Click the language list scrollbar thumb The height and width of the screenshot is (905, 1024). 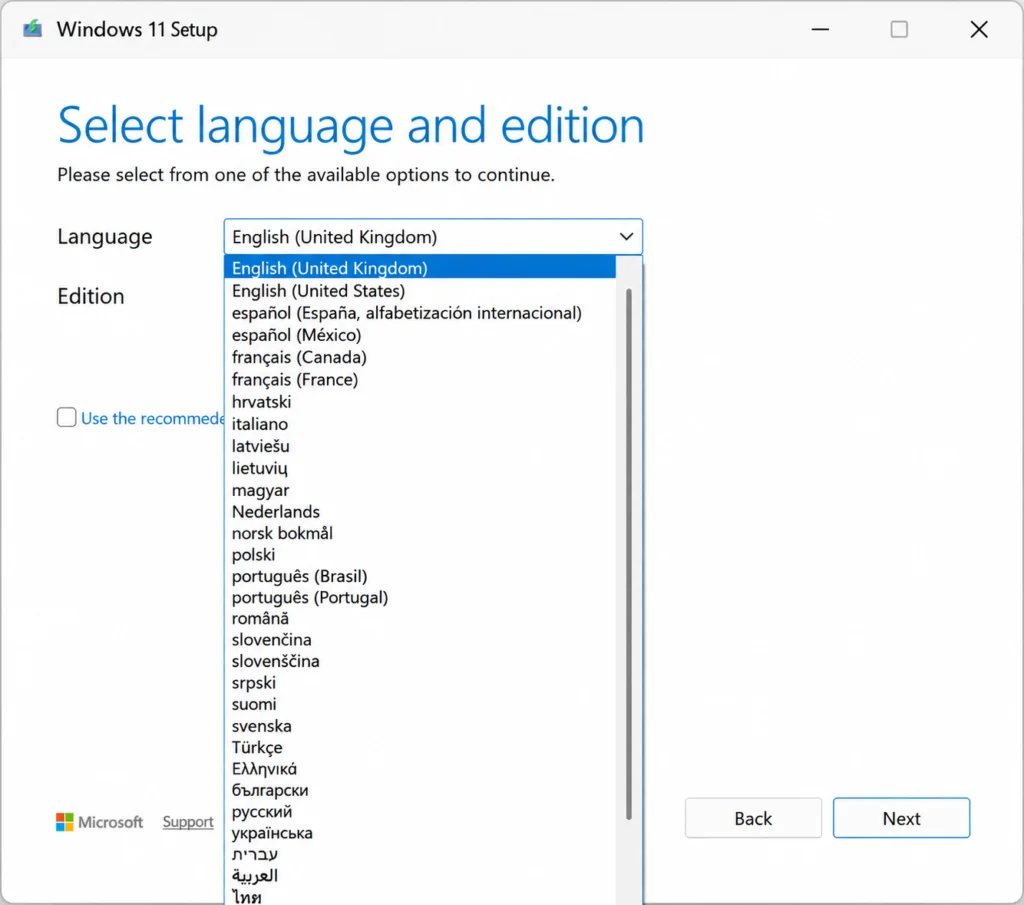click(x=629, y=554)
